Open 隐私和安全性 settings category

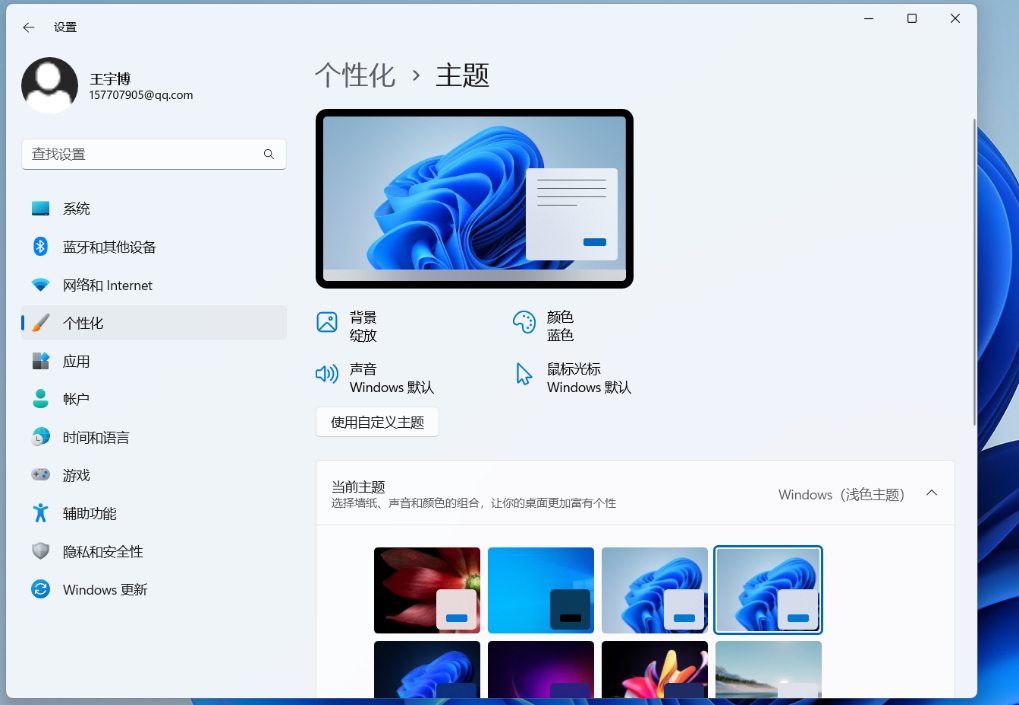[154, 552]
